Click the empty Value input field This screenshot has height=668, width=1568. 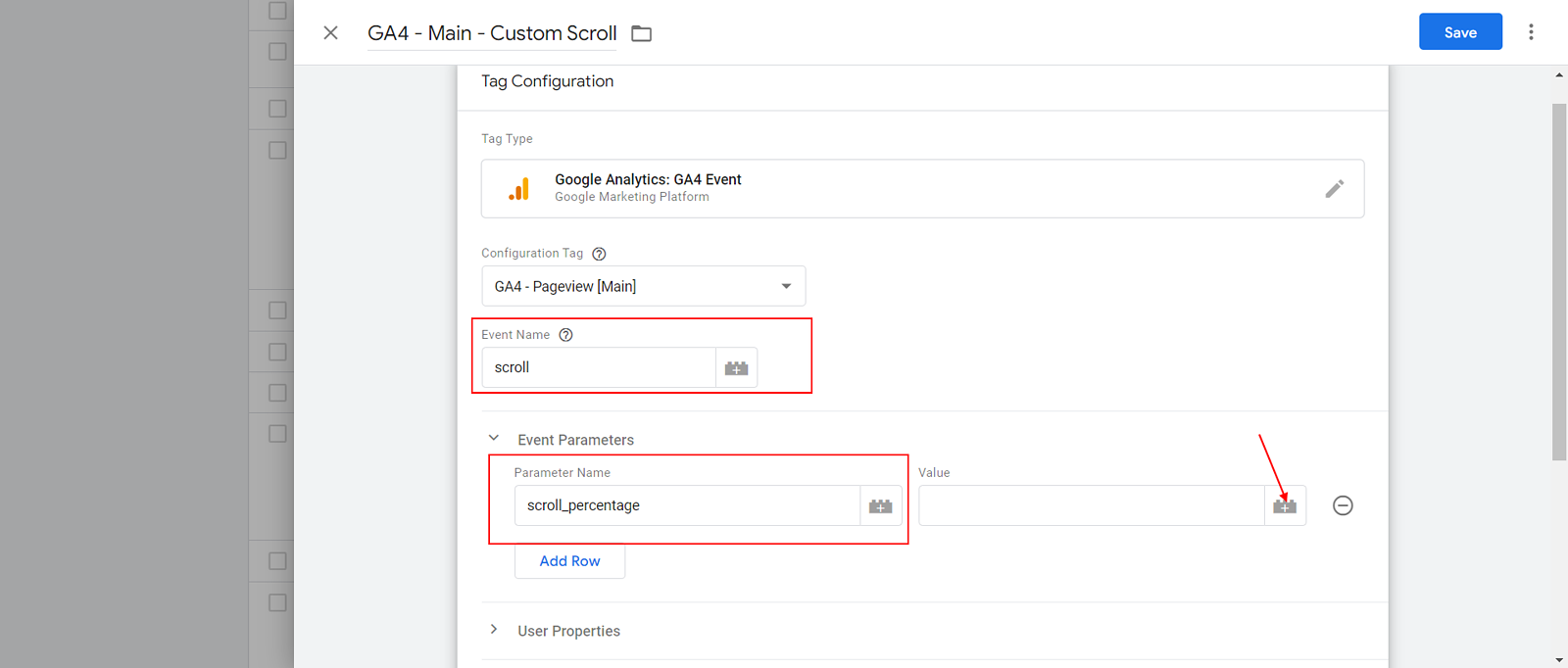tap(1090, 506)
